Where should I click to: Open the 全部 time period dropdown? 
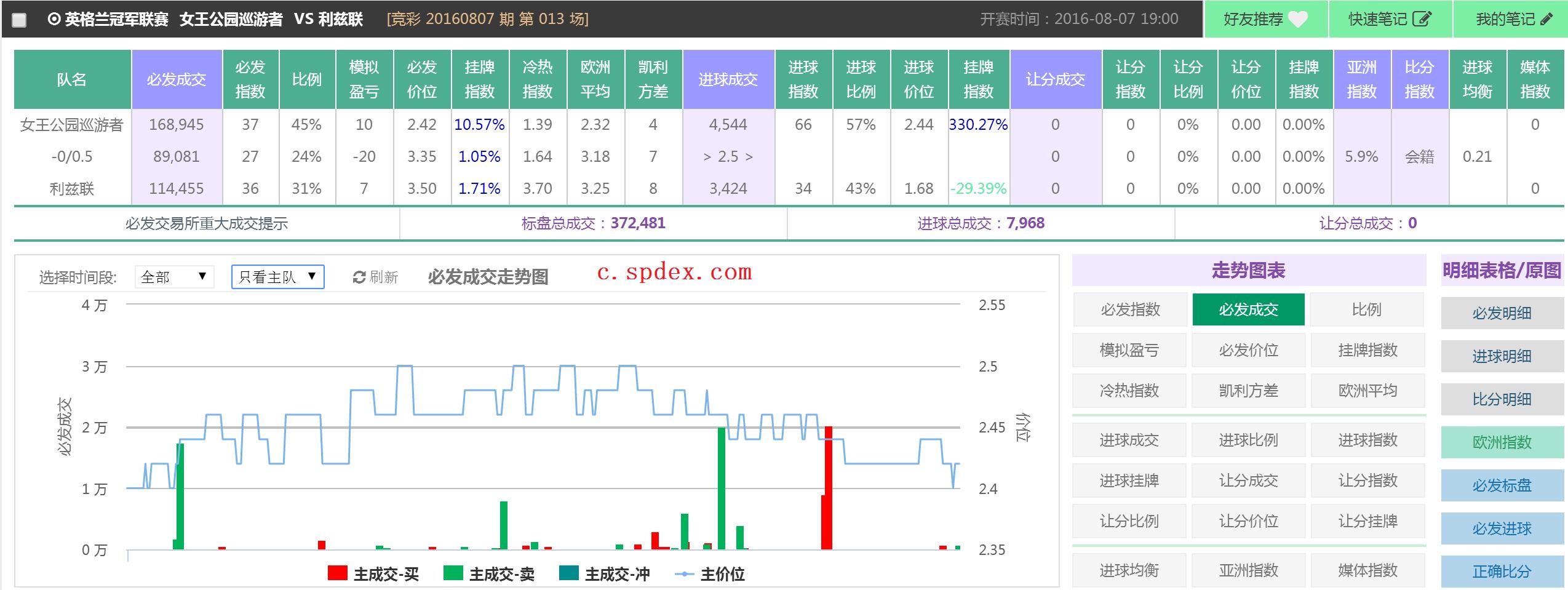click(174, 277)
